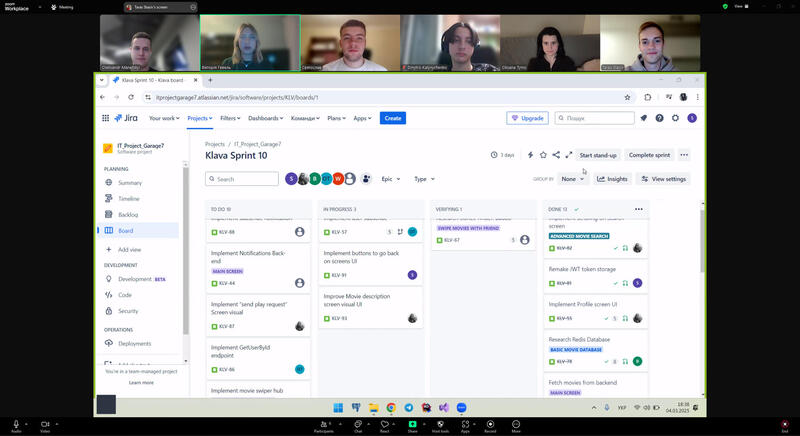Open browser extensions puzzle icon
This screenshot has width=800, height=436.
[x=648, y=97]
